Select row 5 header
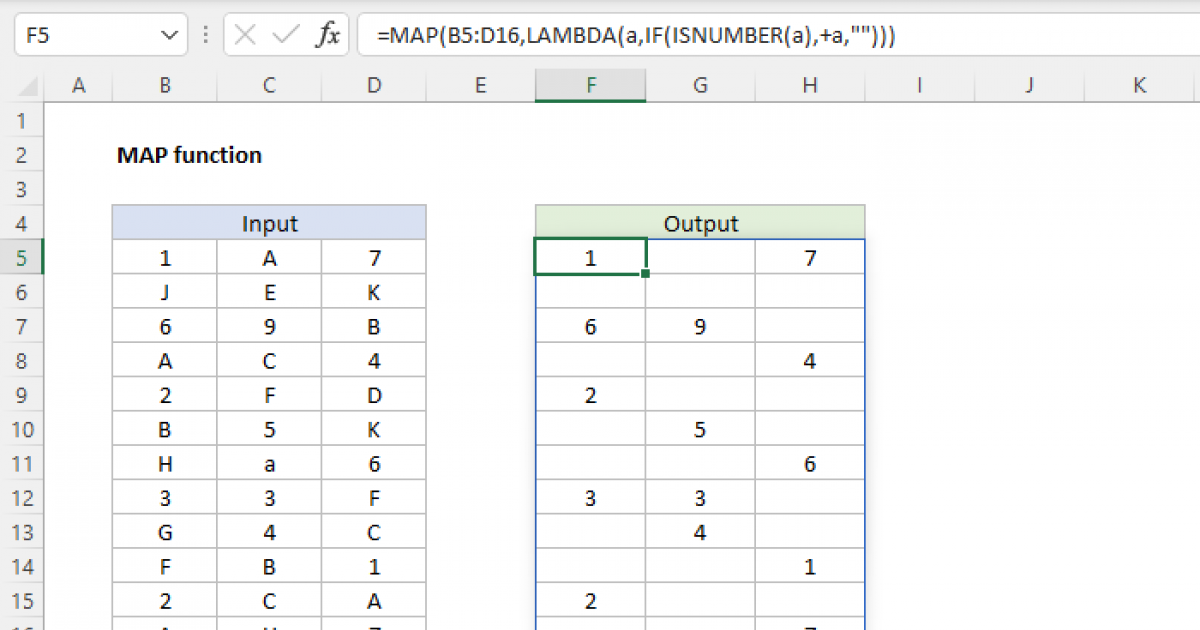 click(x=22, y=258)
